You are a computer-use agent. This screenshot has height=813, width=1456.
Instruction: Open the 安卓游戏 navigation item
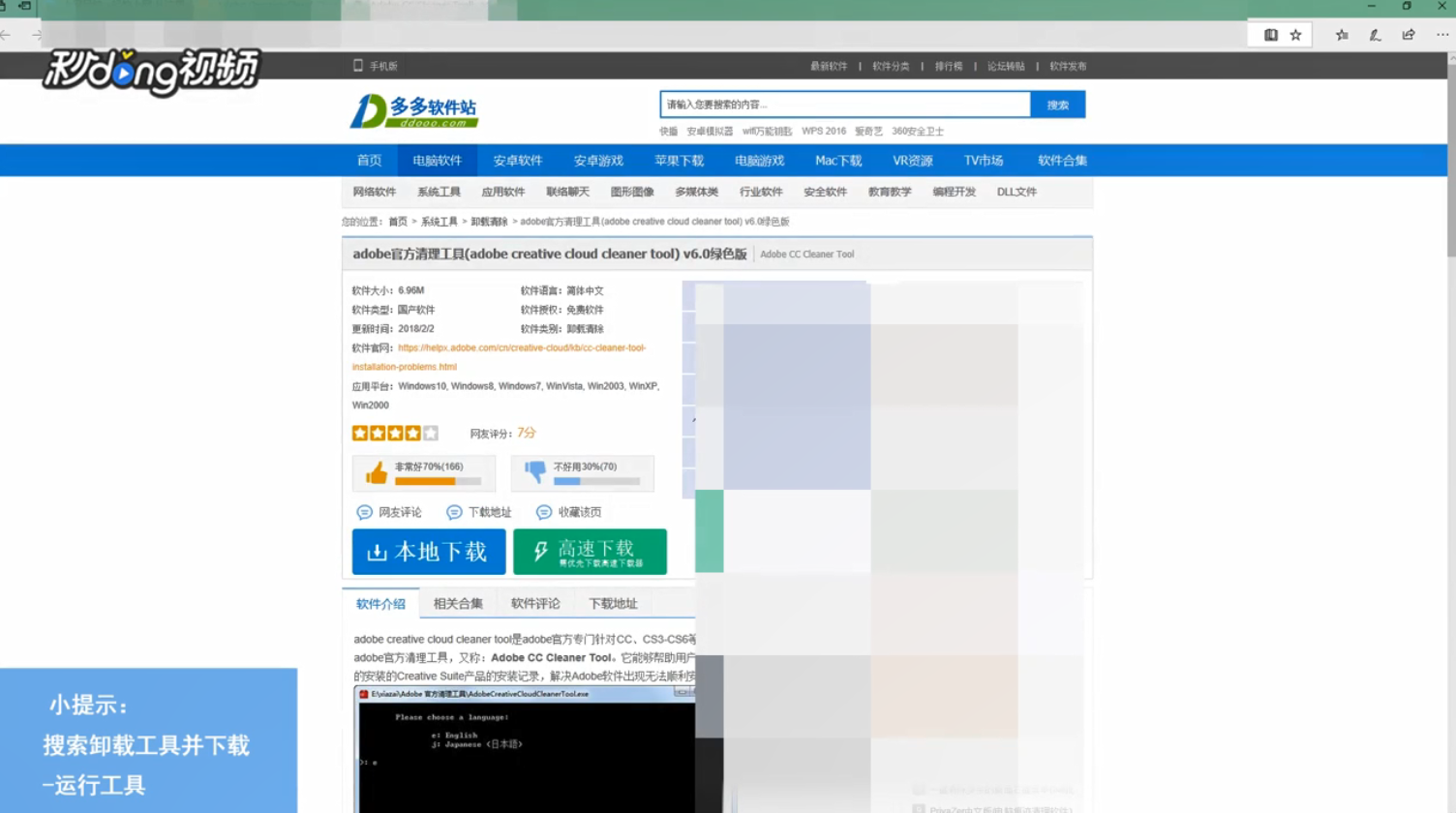(x=598, y=161)
